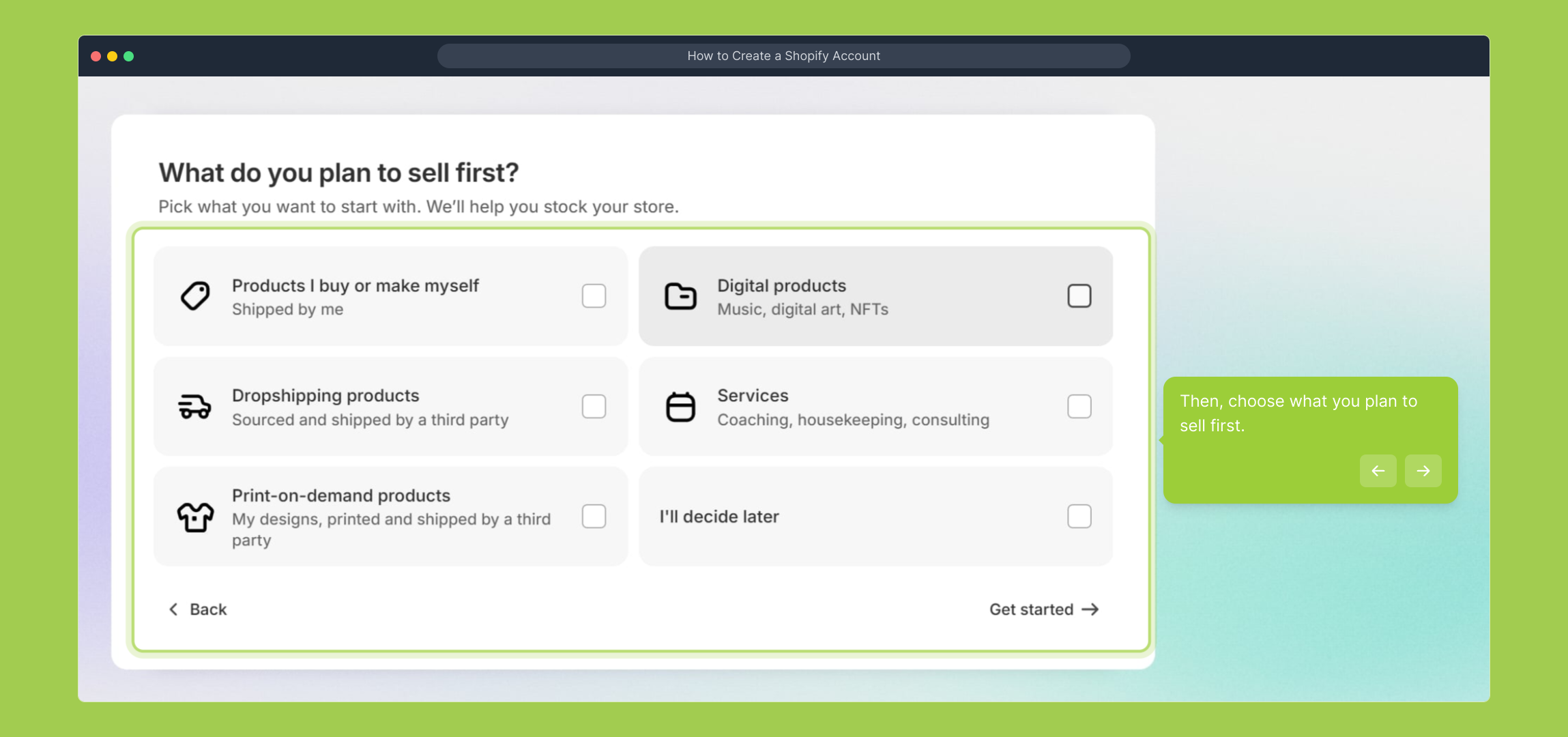This screenshot has width=1568, height=737.
Task: Click 'How to Create a Shopify Account' title bar
Action: click(783, 56)
